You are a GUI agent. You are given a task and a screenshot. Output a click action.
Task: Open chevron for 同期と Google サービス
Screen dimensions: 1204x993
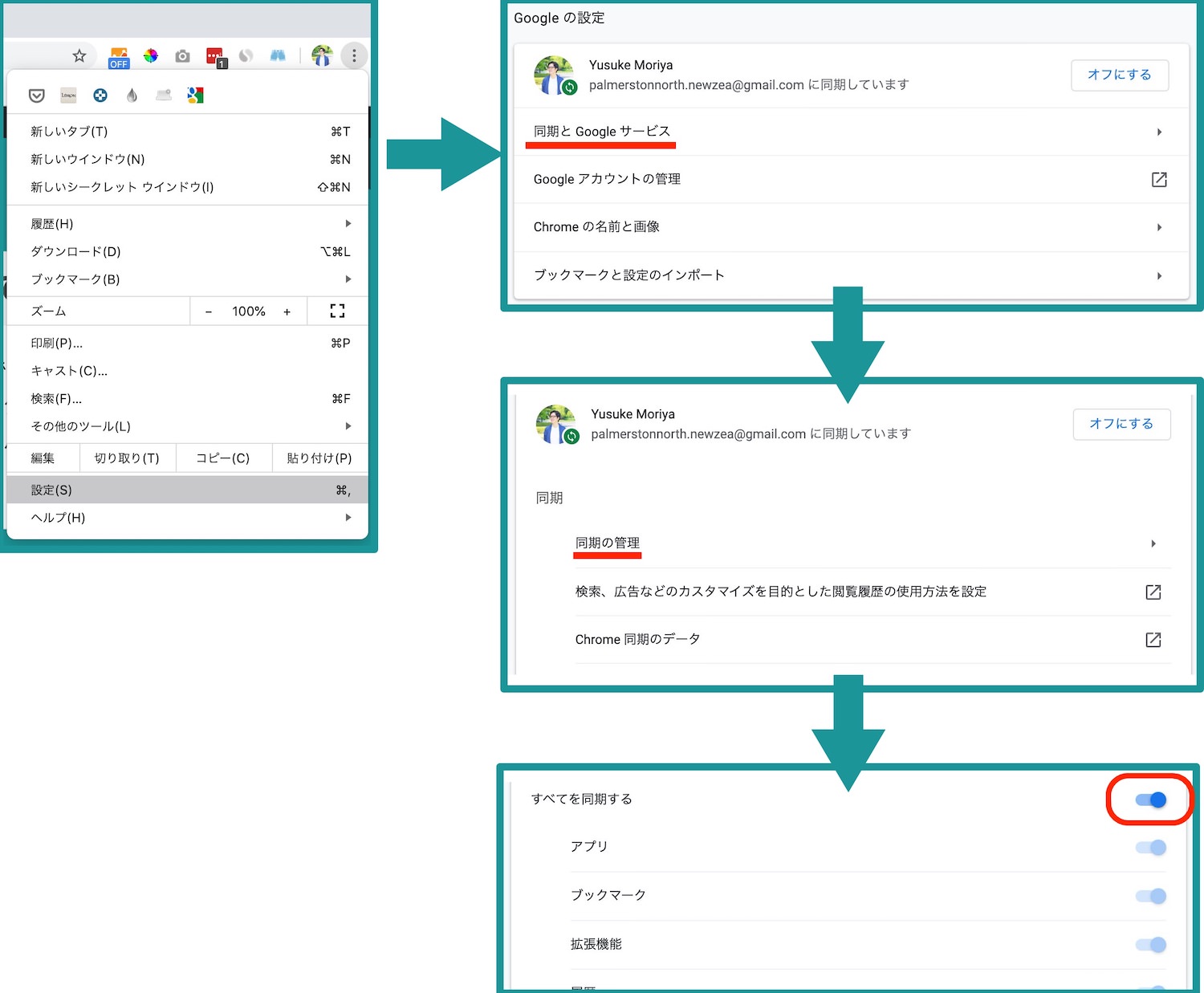(1159, 132)
